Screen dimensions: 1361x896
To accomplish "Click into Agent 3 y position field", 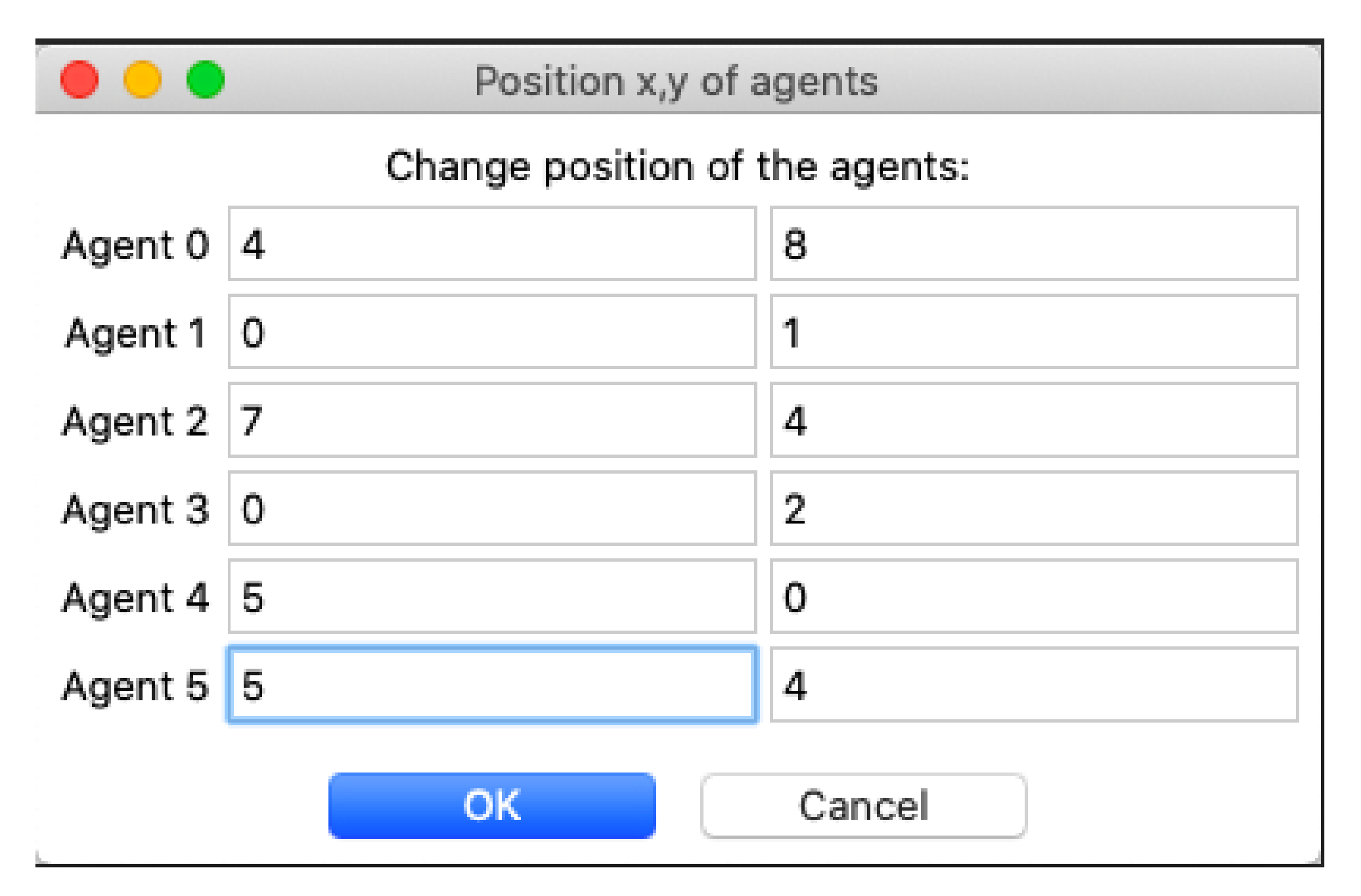I will click(1034, 508).
